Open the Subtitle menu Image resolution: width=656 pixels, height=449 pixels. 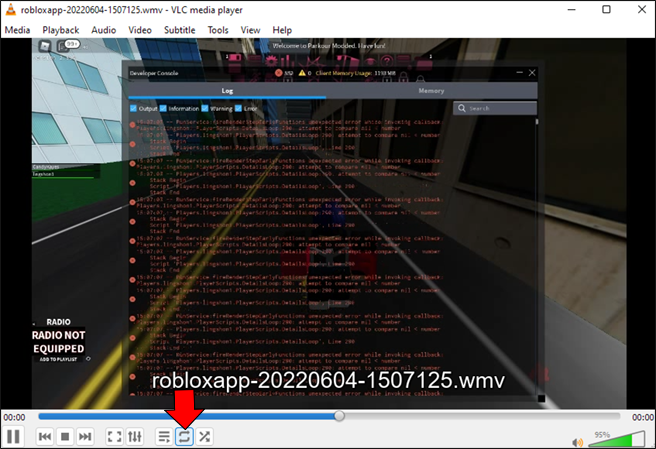[x=179, y=30]
